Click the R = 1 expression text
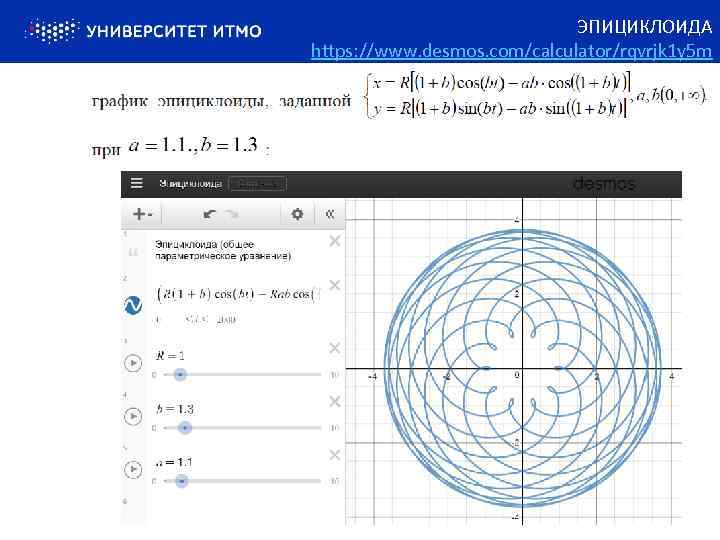The width and height of the screenshot is (720, 540). point(170,355)
